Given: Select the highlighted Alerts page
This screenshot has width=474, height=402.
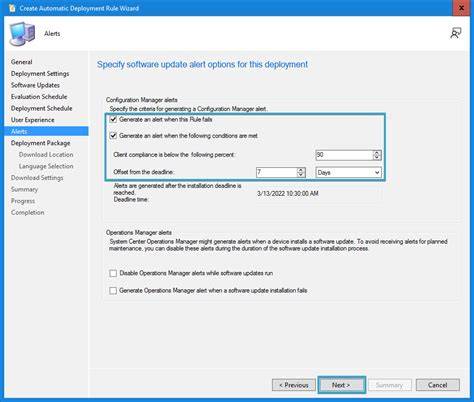Looking at the screenshot, I should point(46,131).
